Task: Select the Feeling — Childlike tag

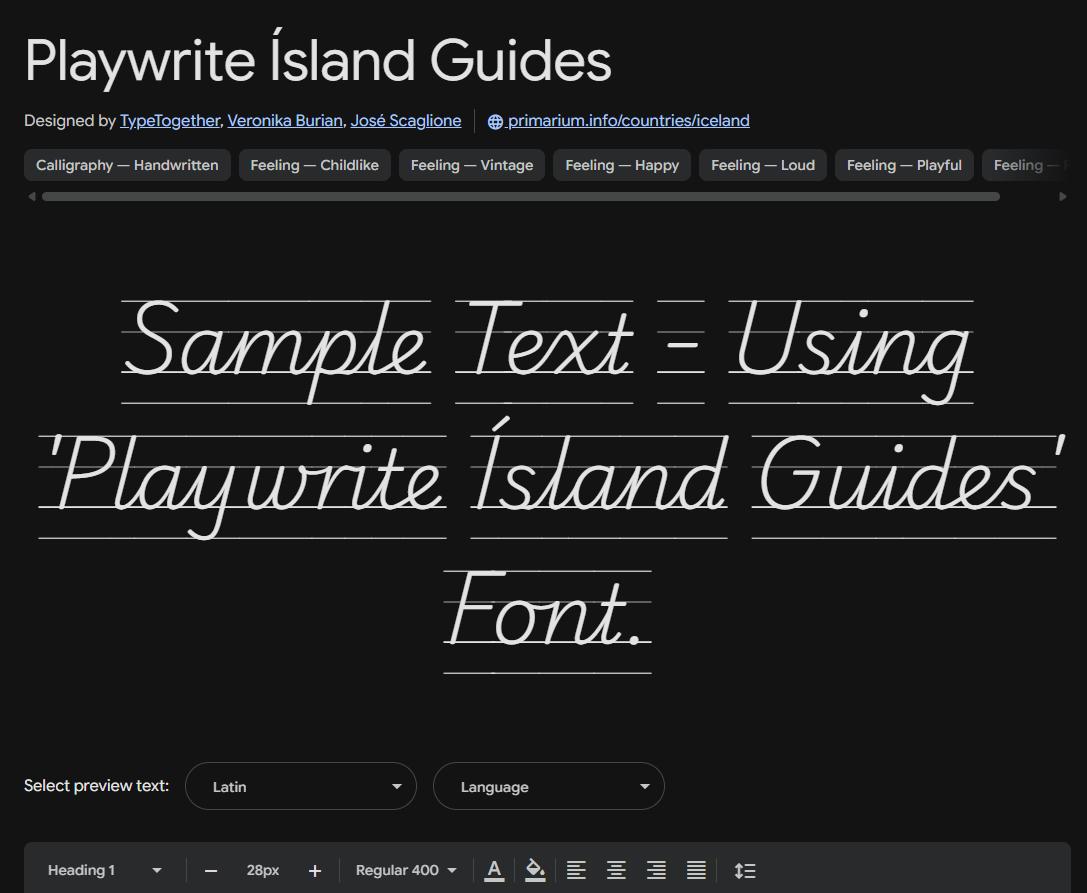Action: tap(315, 165)
